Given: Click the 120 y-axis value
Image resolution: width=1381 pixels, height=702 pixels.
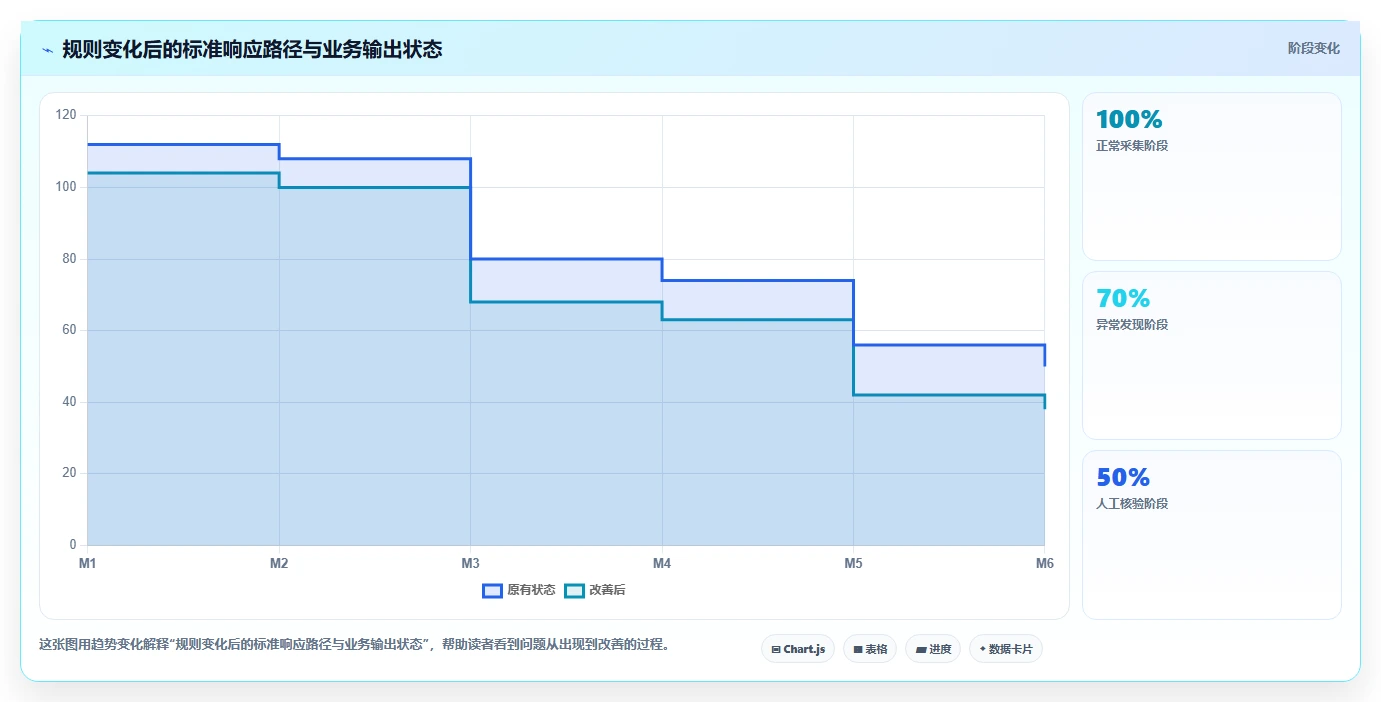Looking at the screenshot, I should [x=66, y=115].
